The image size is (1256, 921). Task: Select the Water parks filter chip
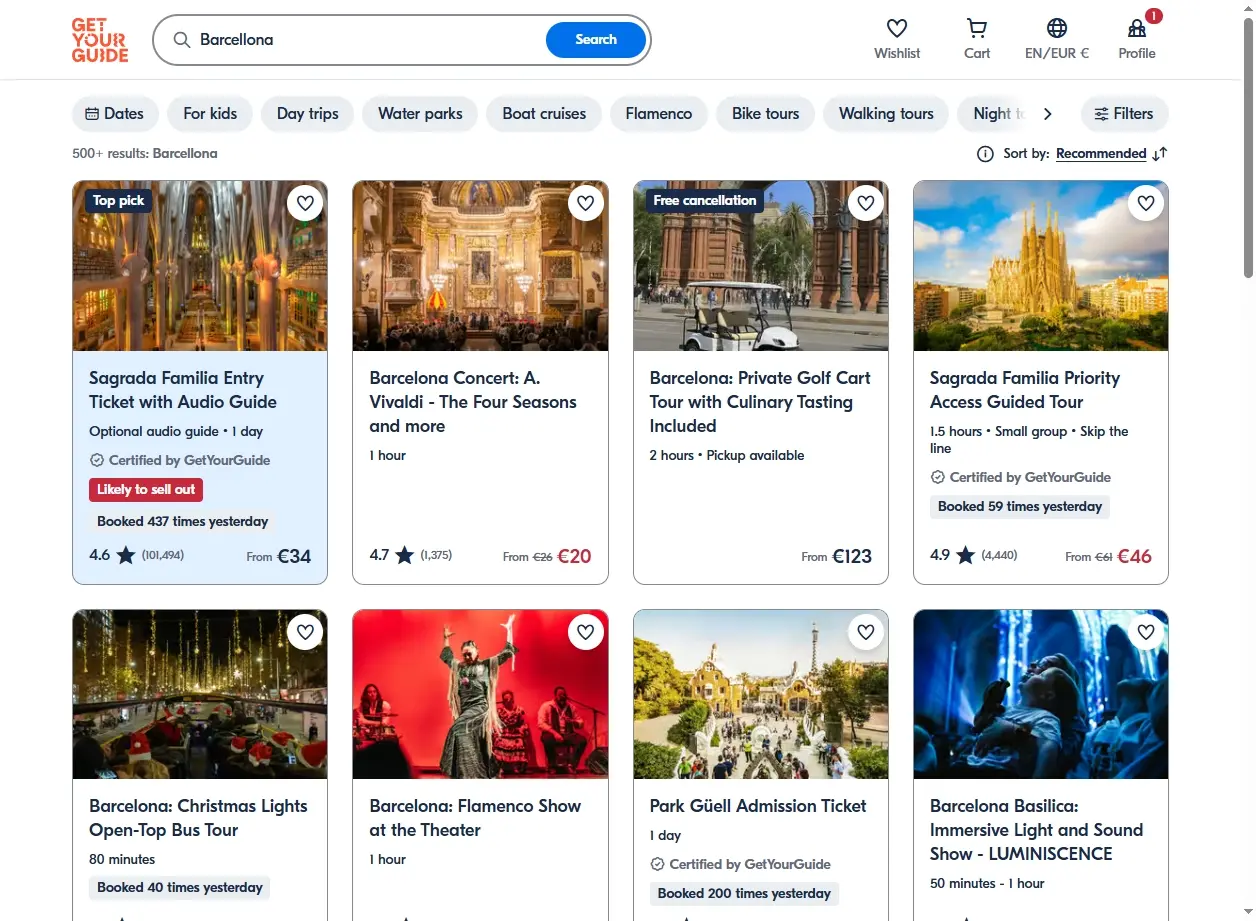point(420,114)
